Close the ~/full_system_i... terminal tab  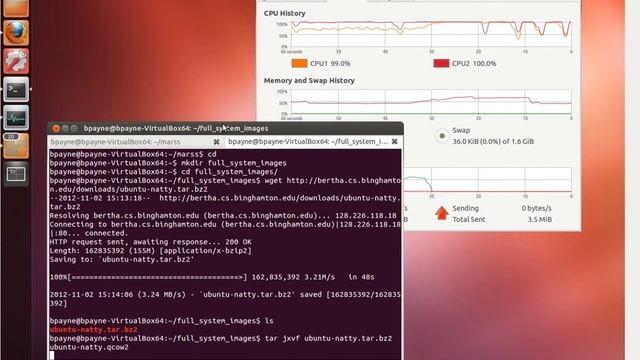[x=394, y=142]
